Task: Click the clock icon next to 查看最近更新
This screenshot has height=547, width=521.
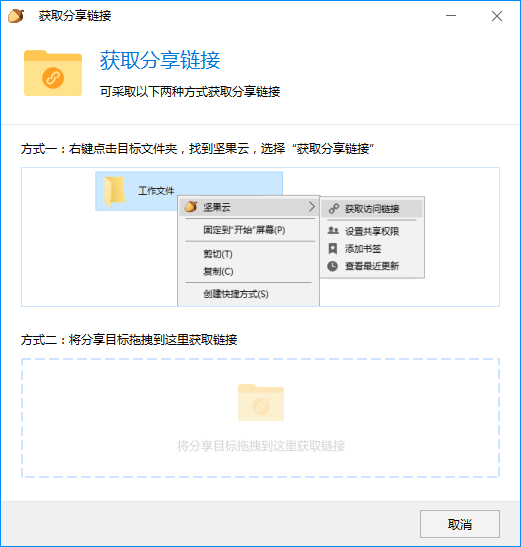Action: point(333,266)
